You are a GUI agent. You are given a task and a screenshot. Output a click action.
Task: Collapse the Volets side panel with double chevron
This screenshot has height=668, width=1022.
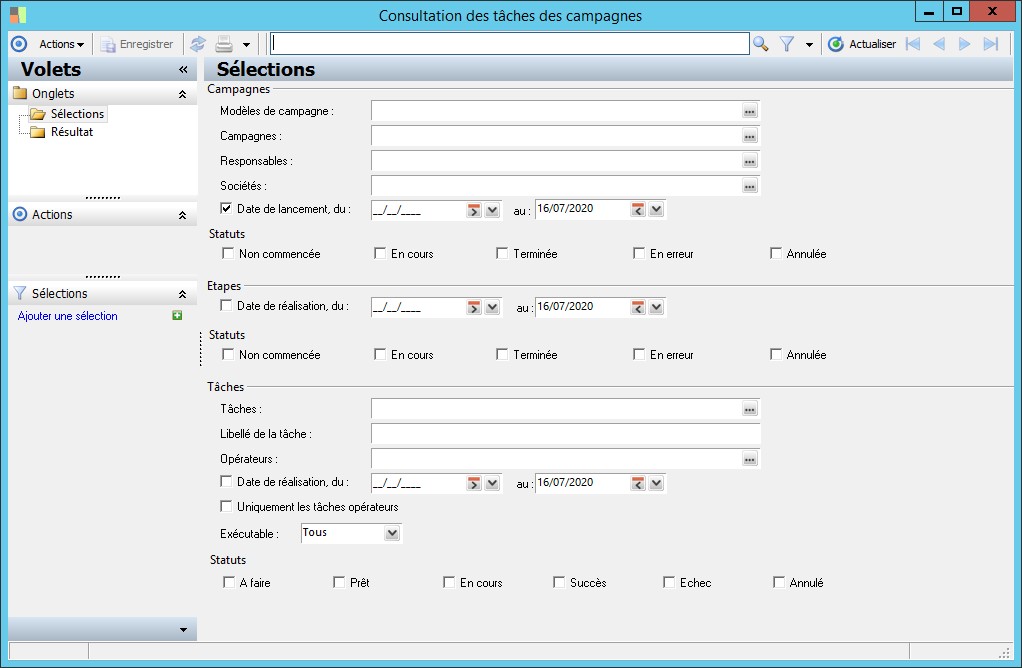183,70
